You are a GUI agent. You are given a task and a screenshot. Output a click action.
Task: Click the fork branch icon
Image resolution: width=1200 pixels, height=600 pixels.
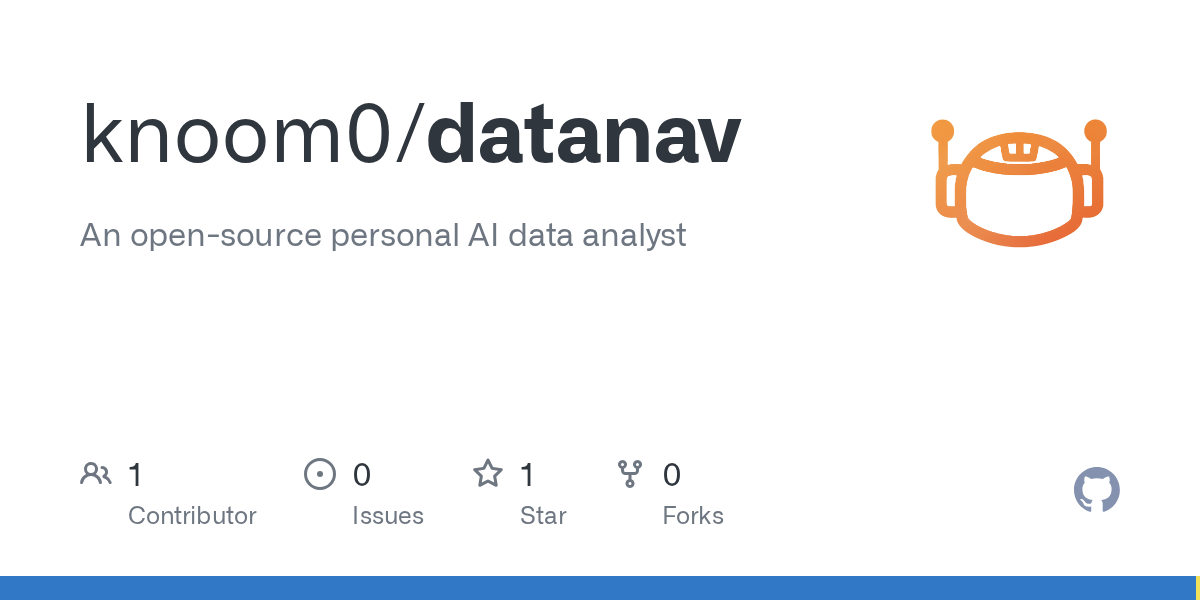pos(630,474)
